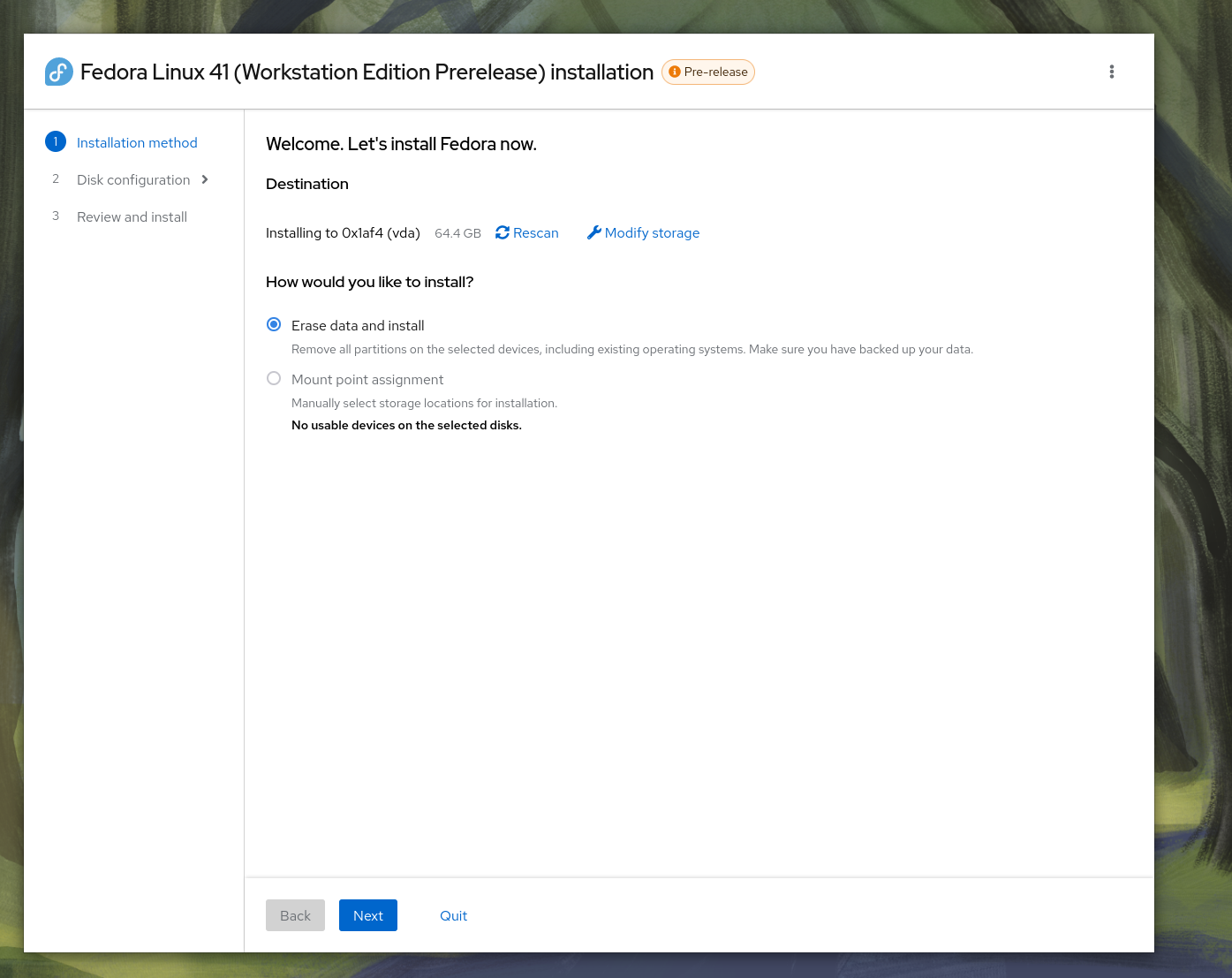Click the Next button
1232x978 pixels.
[x=368, y=915]
